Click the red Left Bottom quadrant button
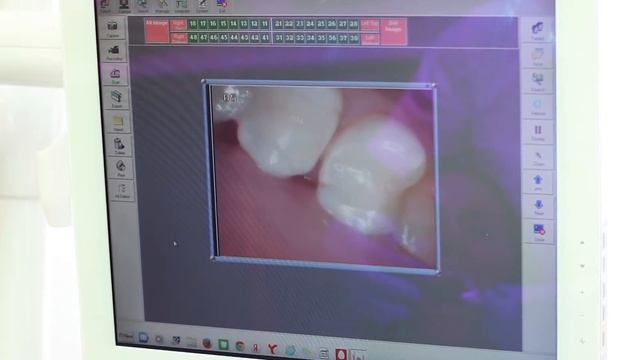The height and width of the screenshot is (360, 640). [x=370, y=39]
